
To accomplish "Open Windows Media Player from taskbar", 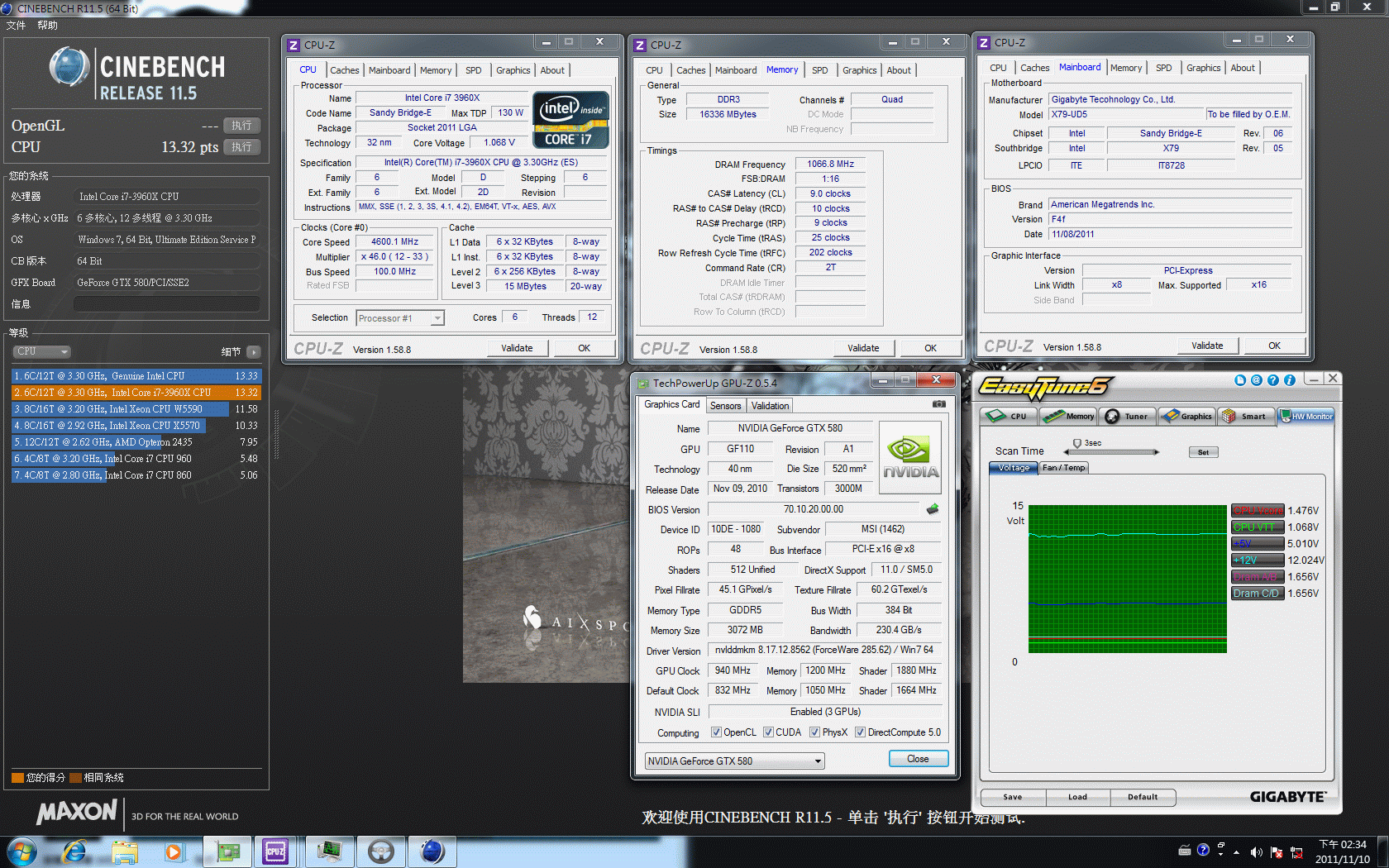I will click(174, 851).
